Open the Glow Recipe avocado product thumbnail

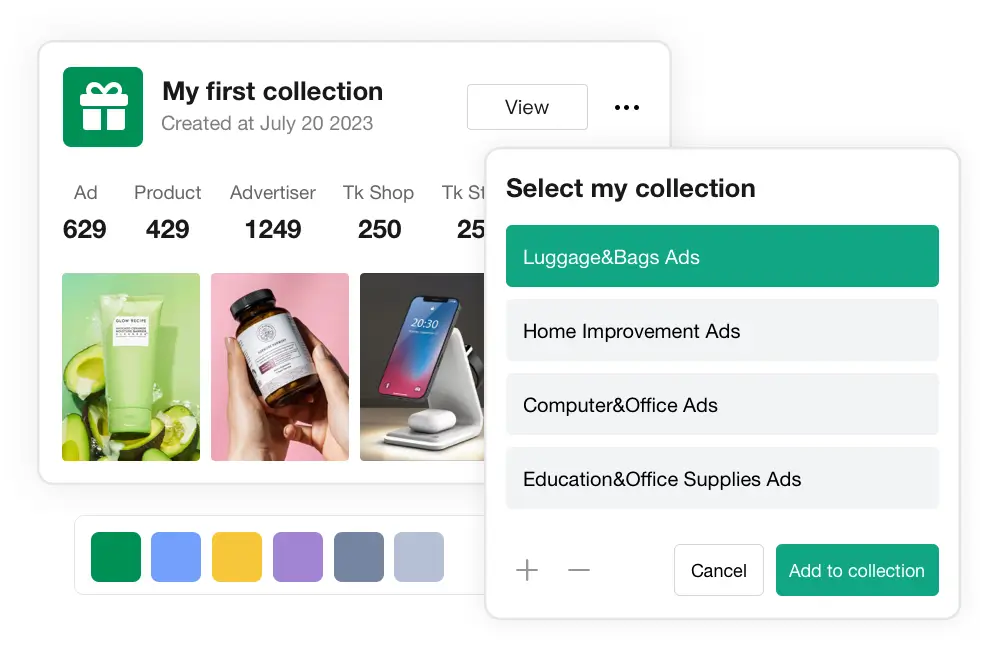coord(131,367)
